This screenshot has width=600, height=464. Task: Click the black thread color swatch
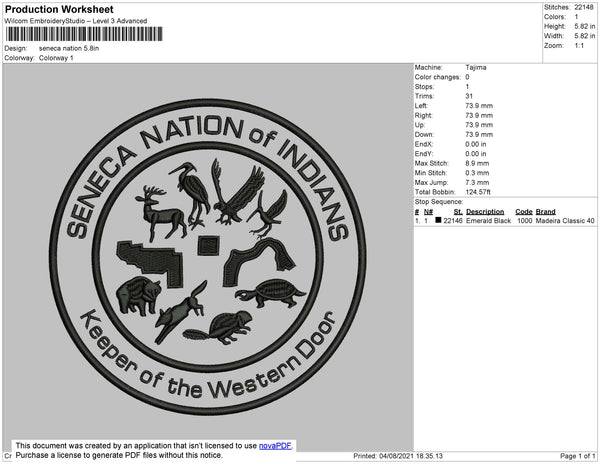[x=438, y=220]
